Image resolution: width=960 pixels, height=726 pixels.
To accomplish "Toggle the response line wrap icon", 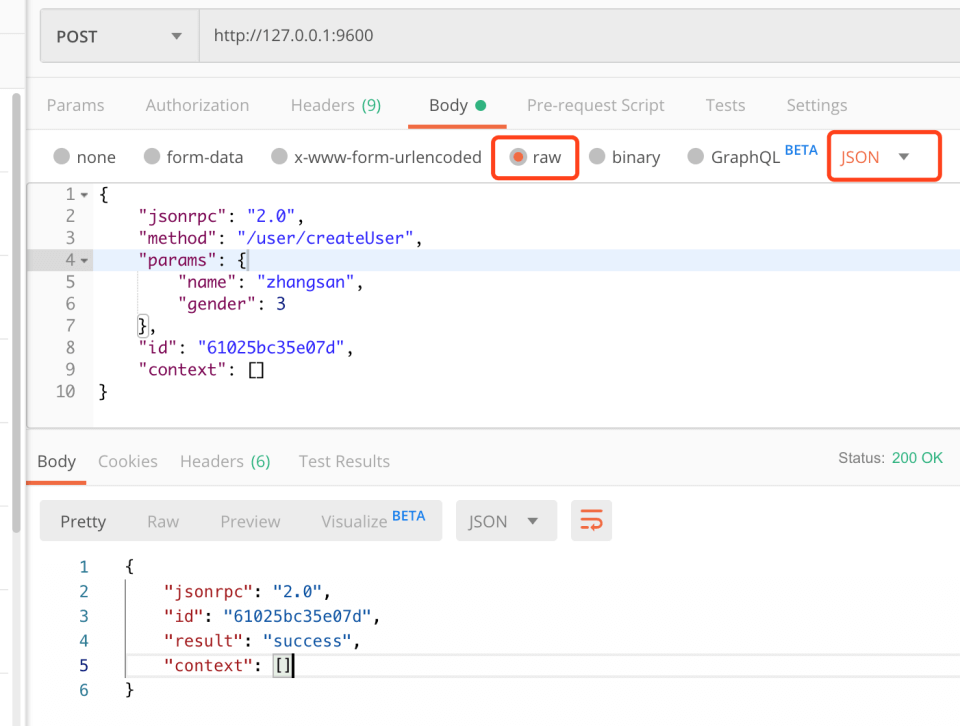I will pyautogui.click(x=591, y=521).
